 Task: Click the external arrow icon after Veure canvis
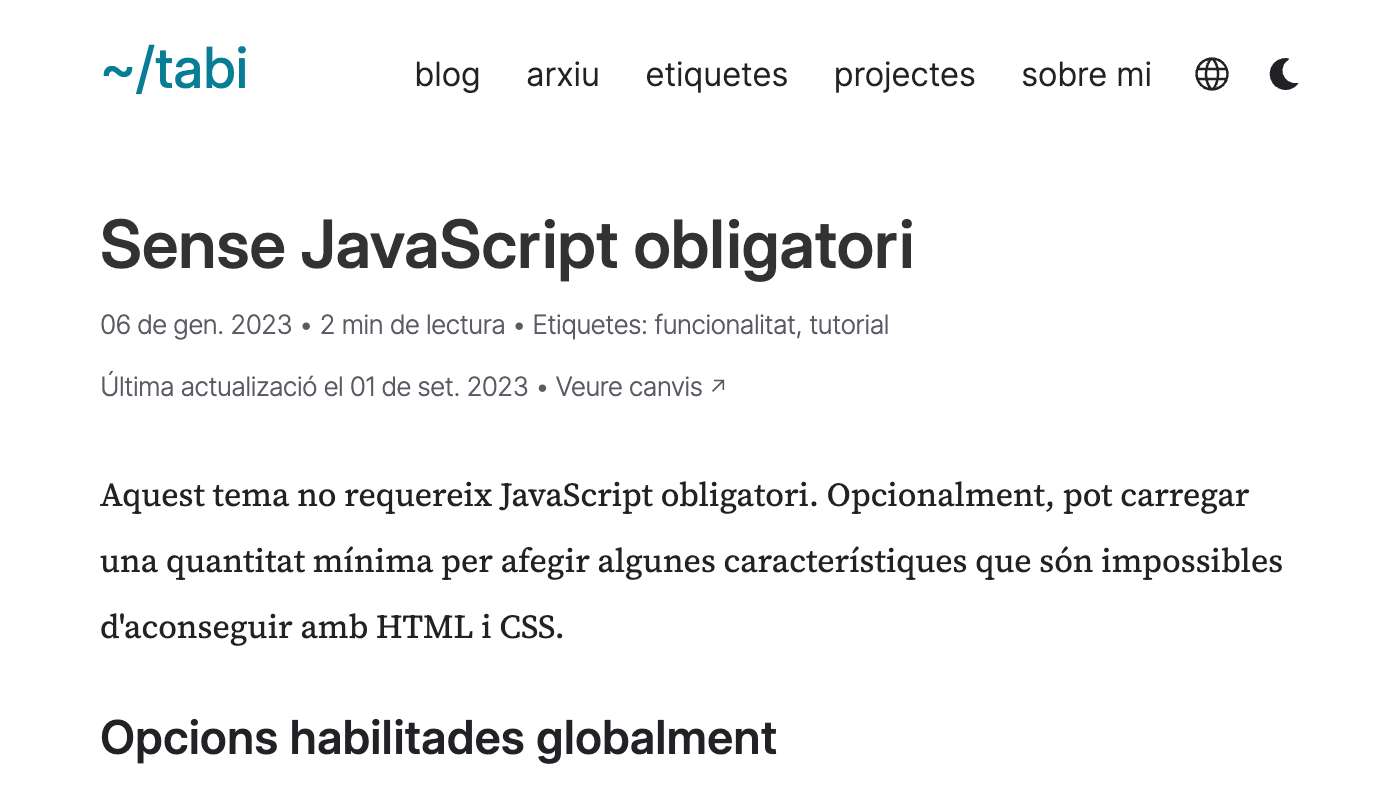tap(717, 386)
